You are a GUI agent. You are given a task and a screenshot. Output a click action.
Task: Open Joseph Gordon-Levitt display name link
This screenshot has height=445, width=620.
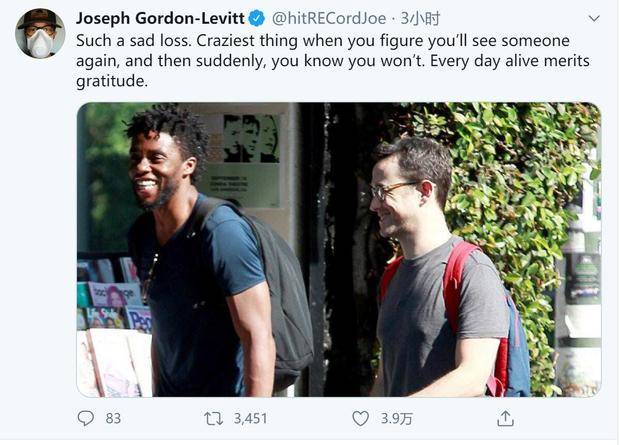160,18
